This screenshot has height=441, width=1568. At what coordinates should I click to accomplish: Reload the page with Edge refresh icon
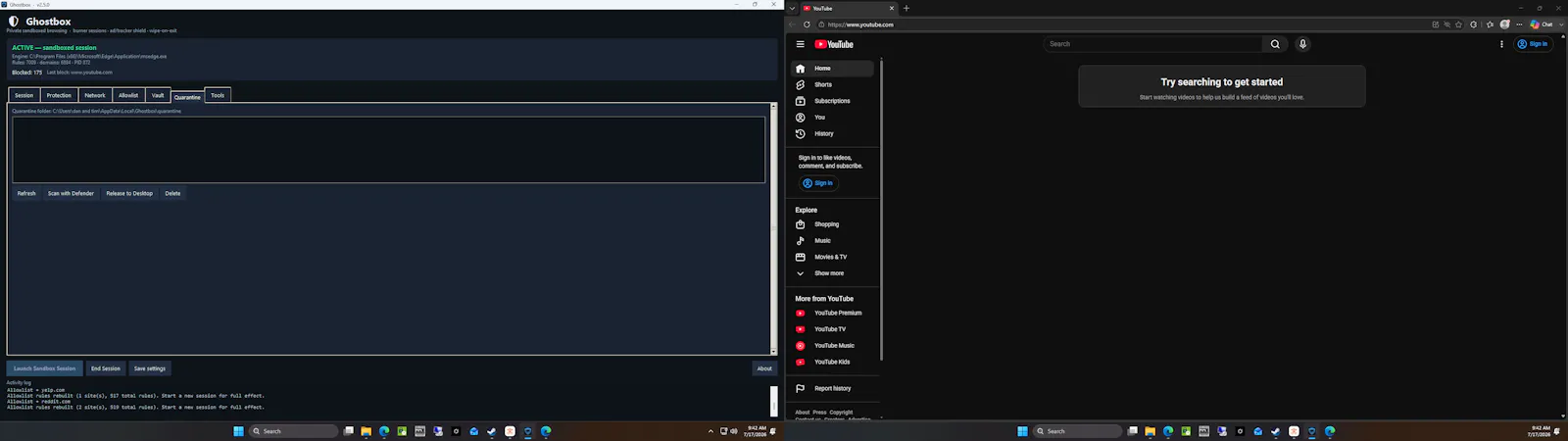[807, 24]
